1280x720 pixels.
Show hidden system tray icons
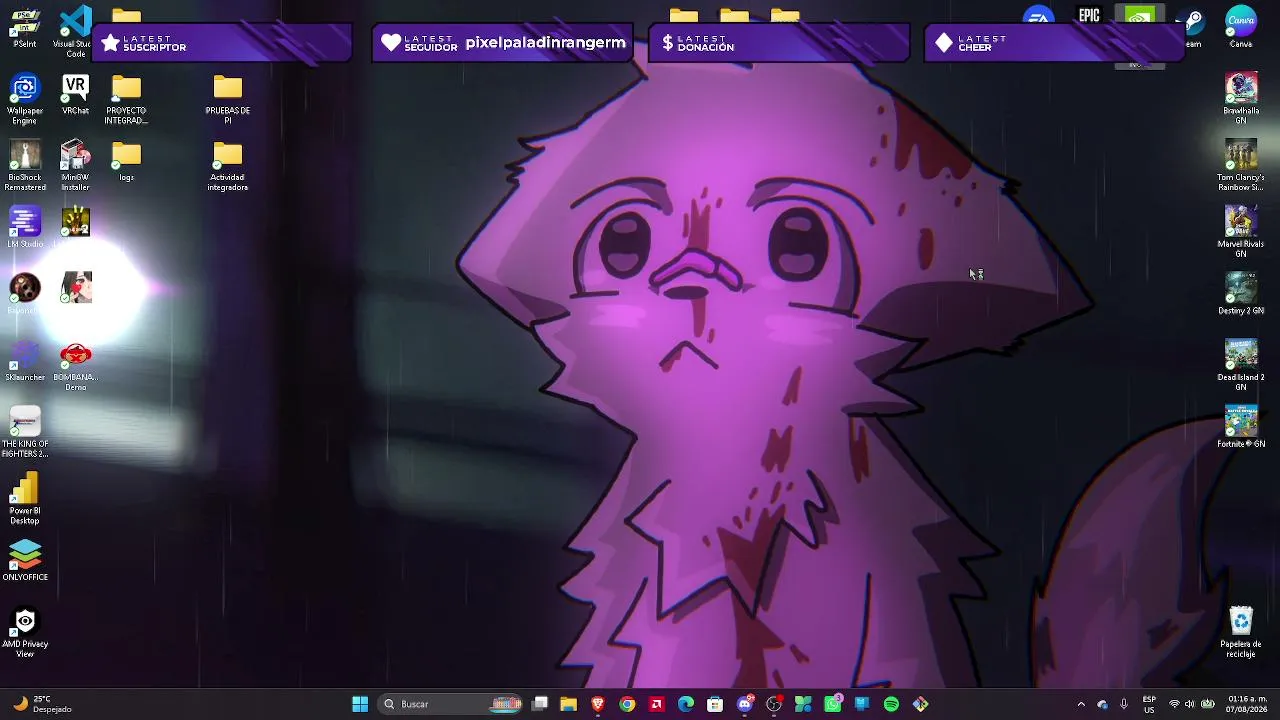coord(1081,704)
